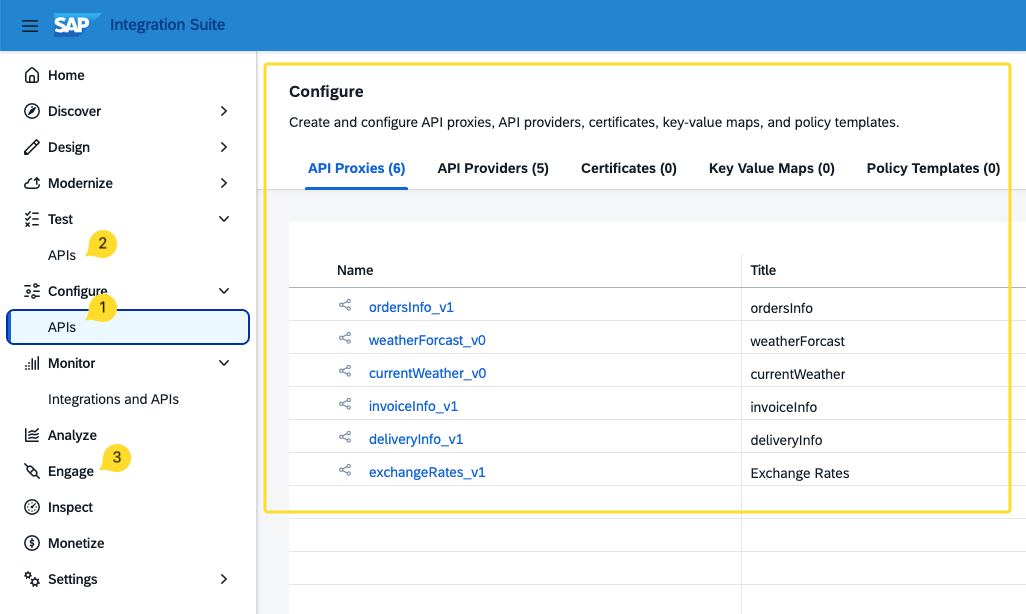This screenshot has width=1026, height=614.
Task: Click the SAP logo
Action: pyautogui.click(x=77, y=25)
